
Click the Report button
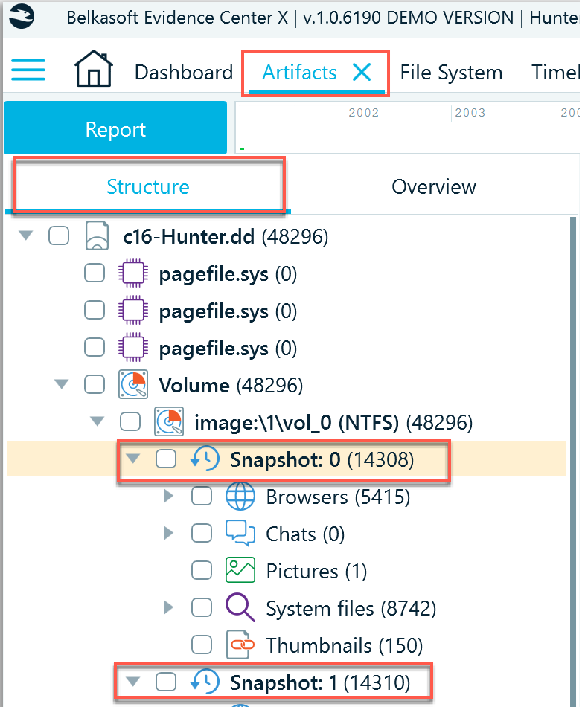point(115,128)
